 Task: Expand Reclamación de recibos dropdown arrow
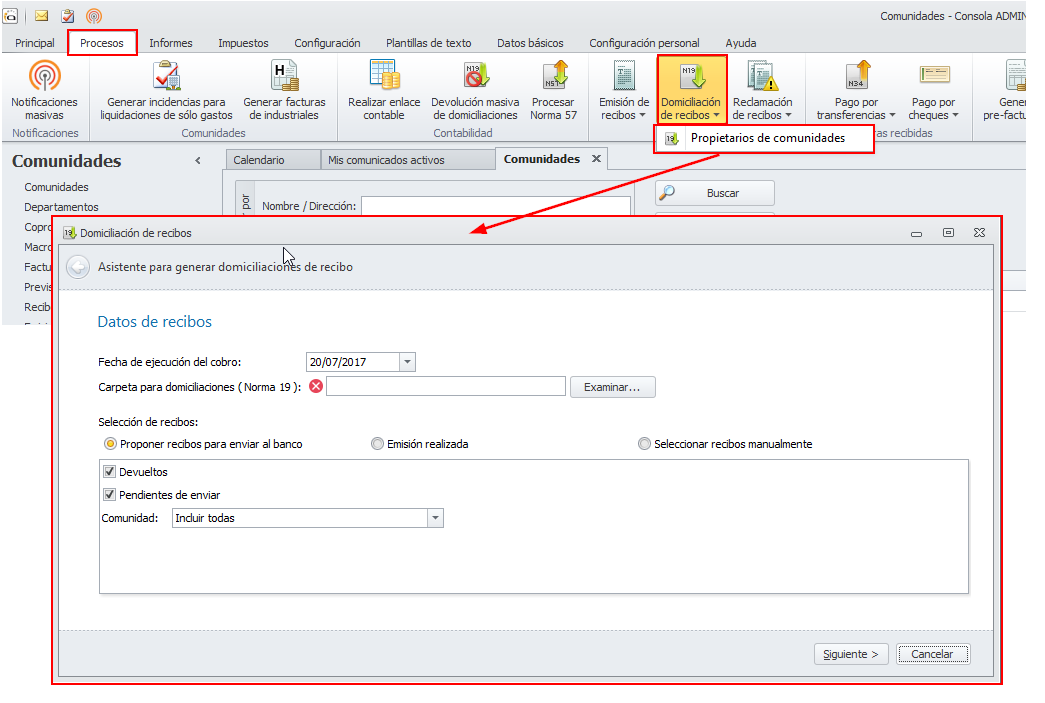coord(788,115)
